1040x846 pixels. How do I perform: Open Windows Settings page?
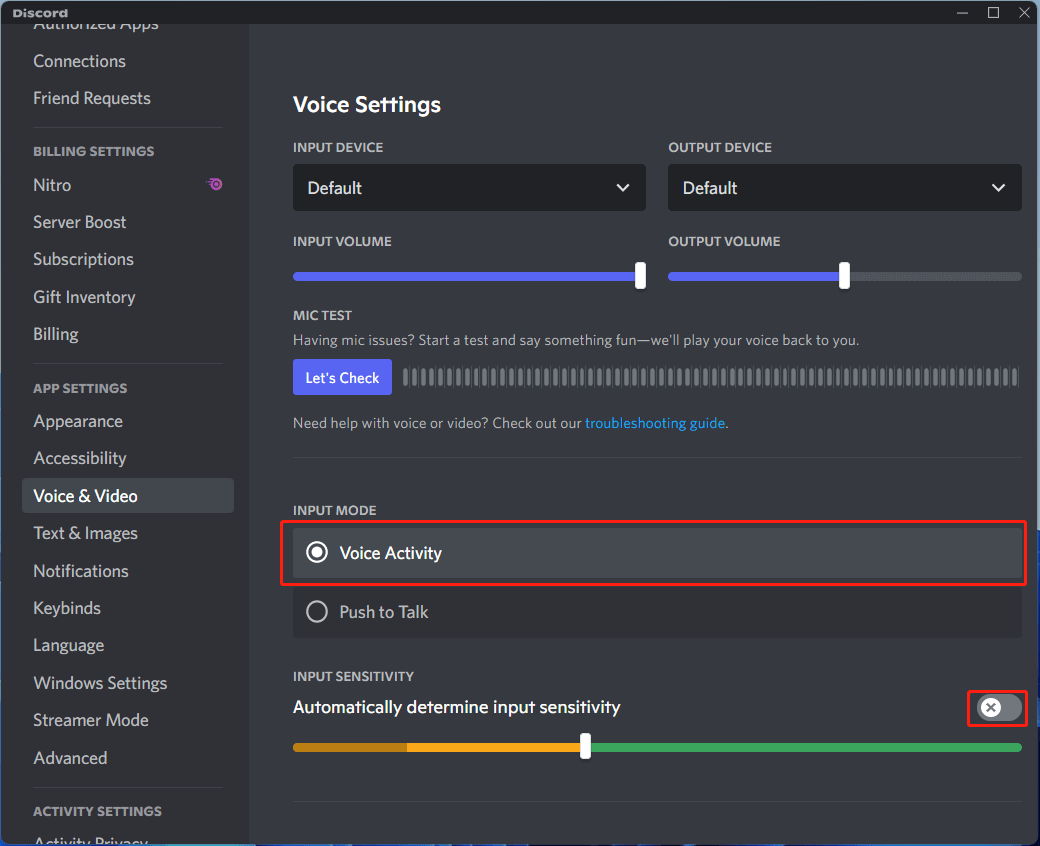[x=100, y=683]
